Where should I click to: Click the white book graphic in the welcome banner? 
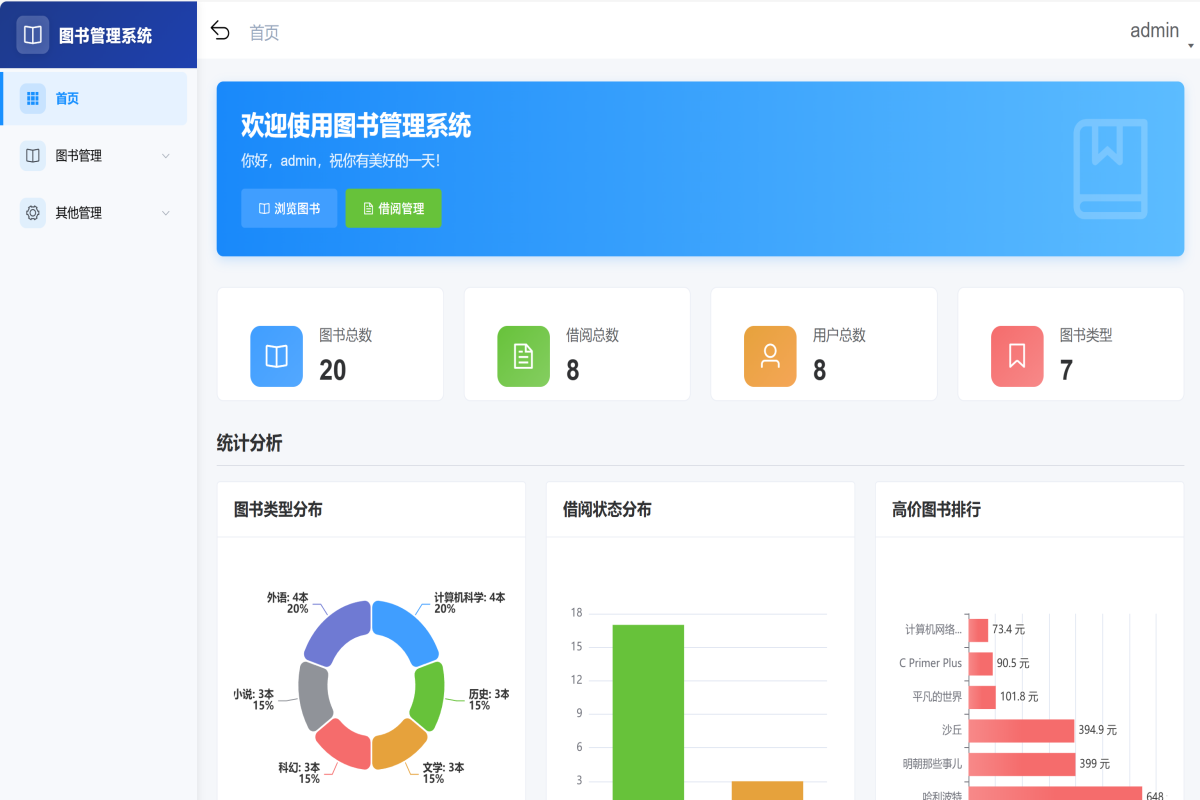[x=1110, y=167]
